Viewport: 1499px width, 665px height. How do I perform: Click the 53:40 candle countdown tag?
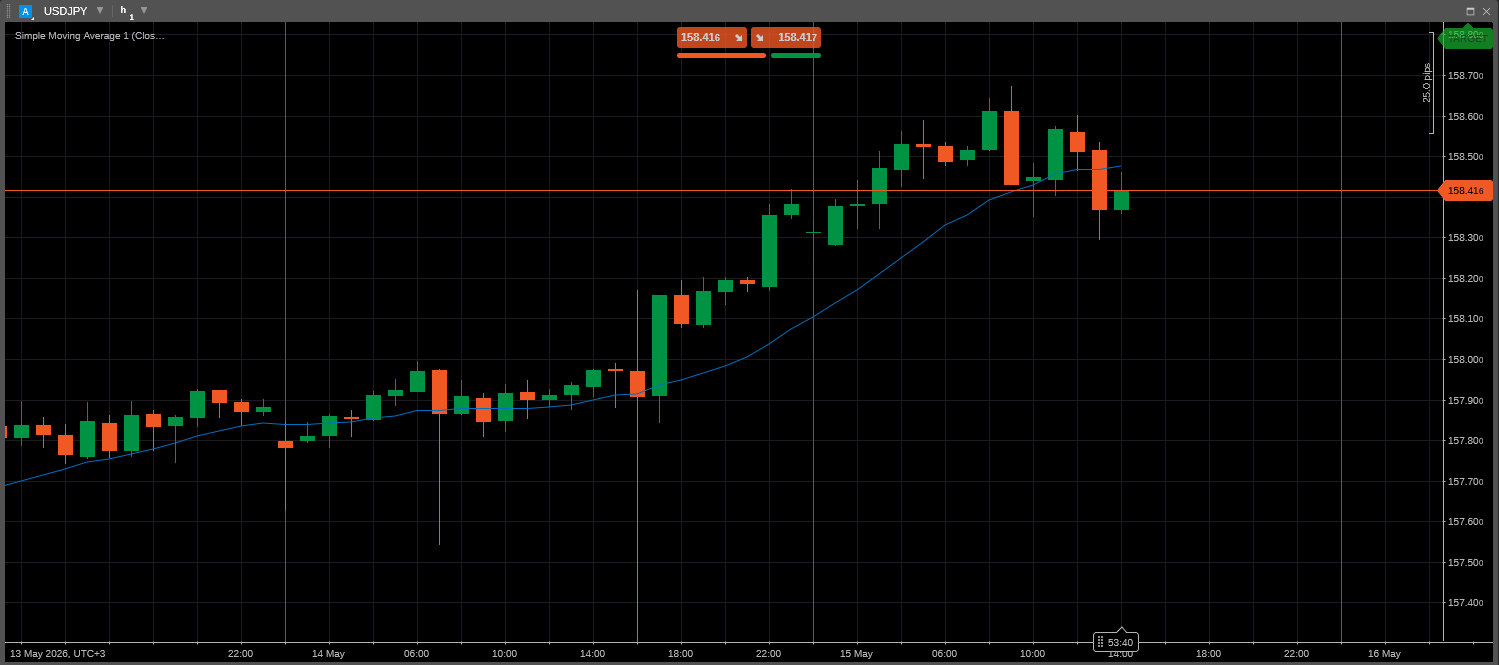click(1115, 642)
